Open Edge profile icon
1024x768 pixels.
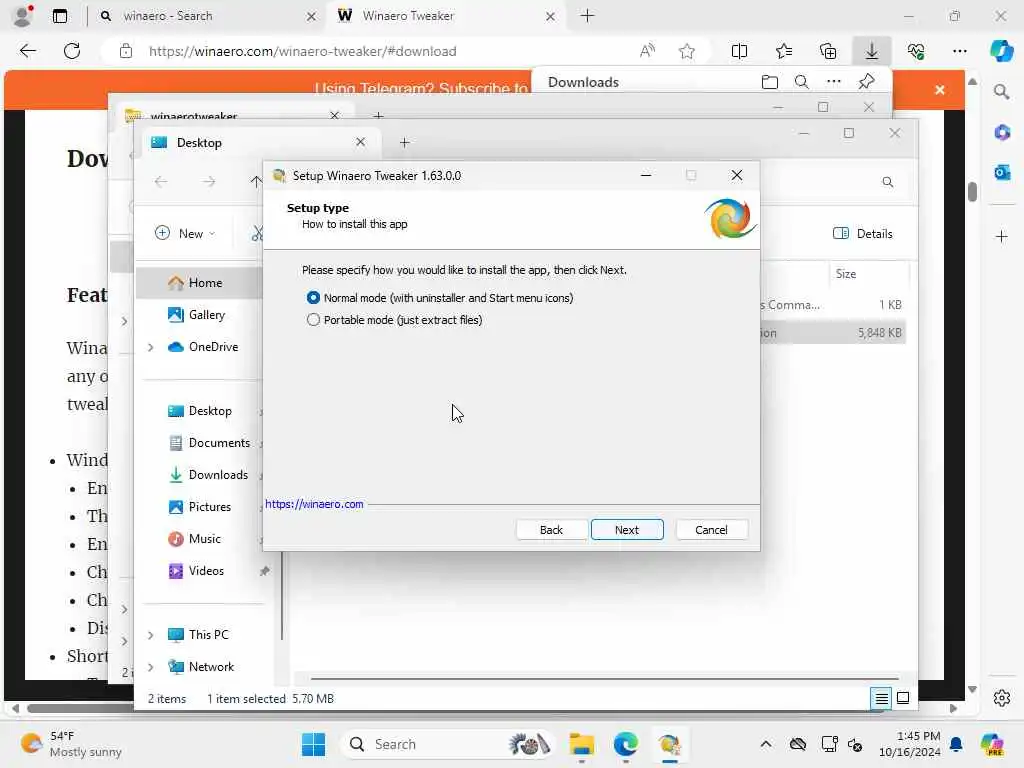[x=23, y=16]
